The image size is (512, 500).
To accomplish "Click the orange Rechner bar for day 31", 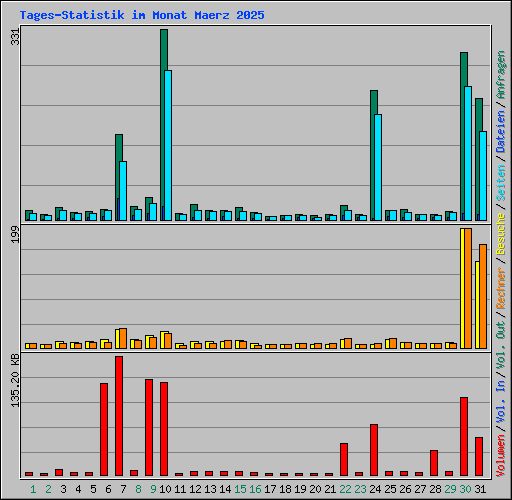I will pos(483,297).
